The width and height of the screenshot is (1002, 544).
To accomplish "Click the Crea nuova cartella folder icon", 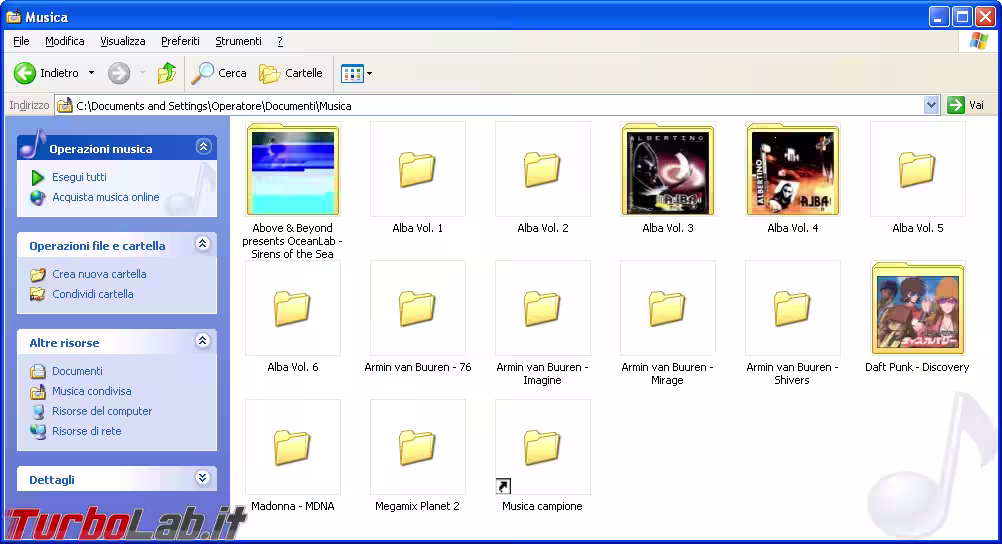I will tap(38, 274).
